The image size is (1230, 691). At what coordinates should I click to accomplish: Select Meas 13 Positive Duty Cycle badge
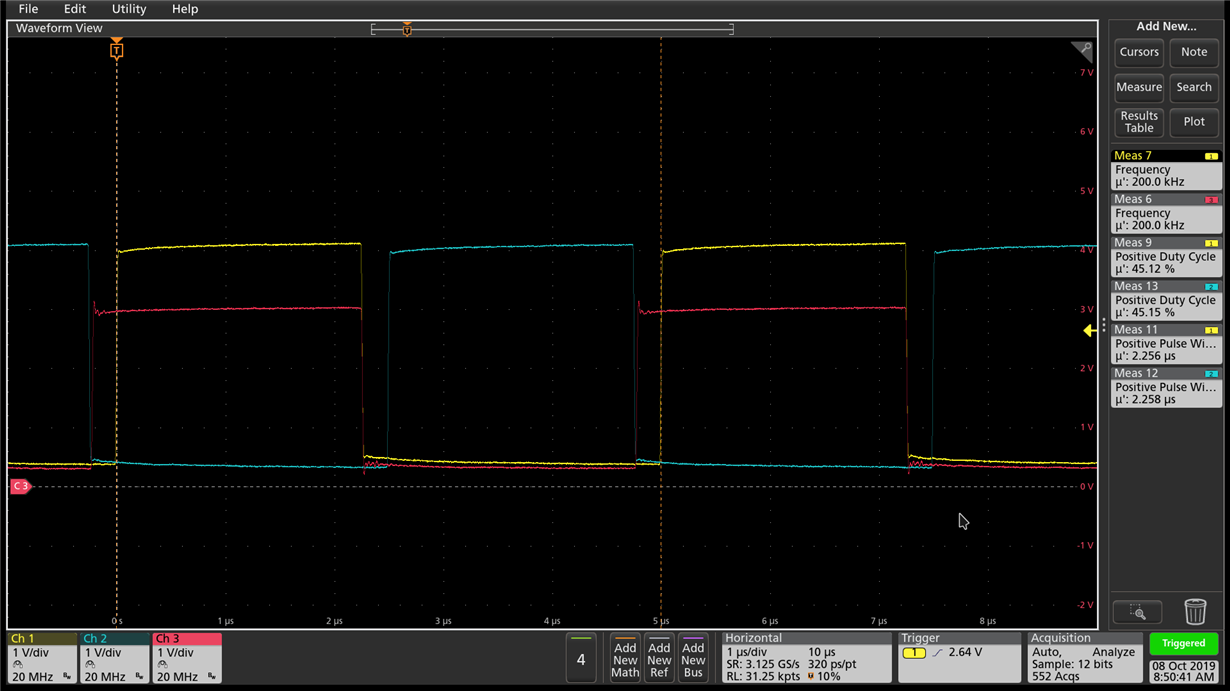click(1166, 300)
